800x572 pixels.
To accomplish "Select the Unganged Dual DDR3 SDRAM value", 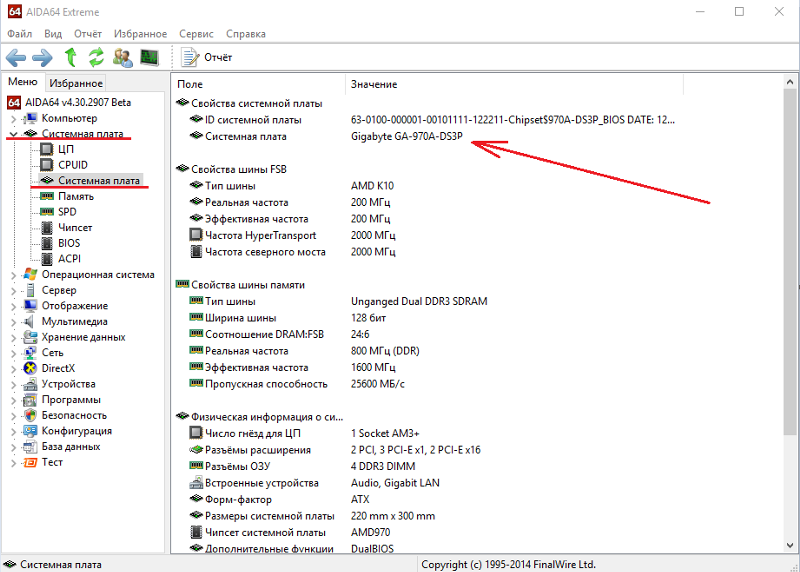I will tap(419, 301).
